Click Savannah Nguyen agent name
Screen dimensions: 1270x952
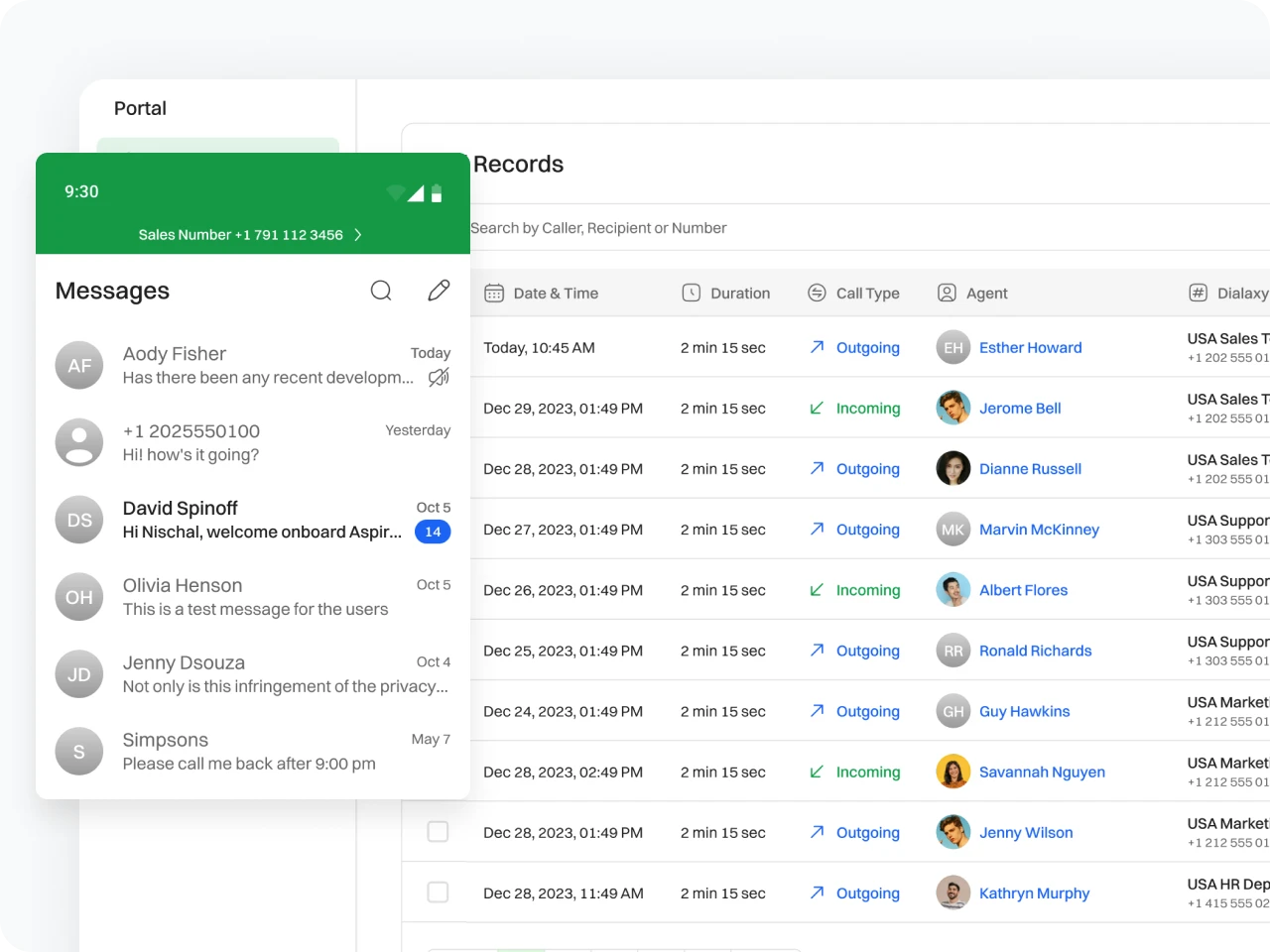[1042, 773]
